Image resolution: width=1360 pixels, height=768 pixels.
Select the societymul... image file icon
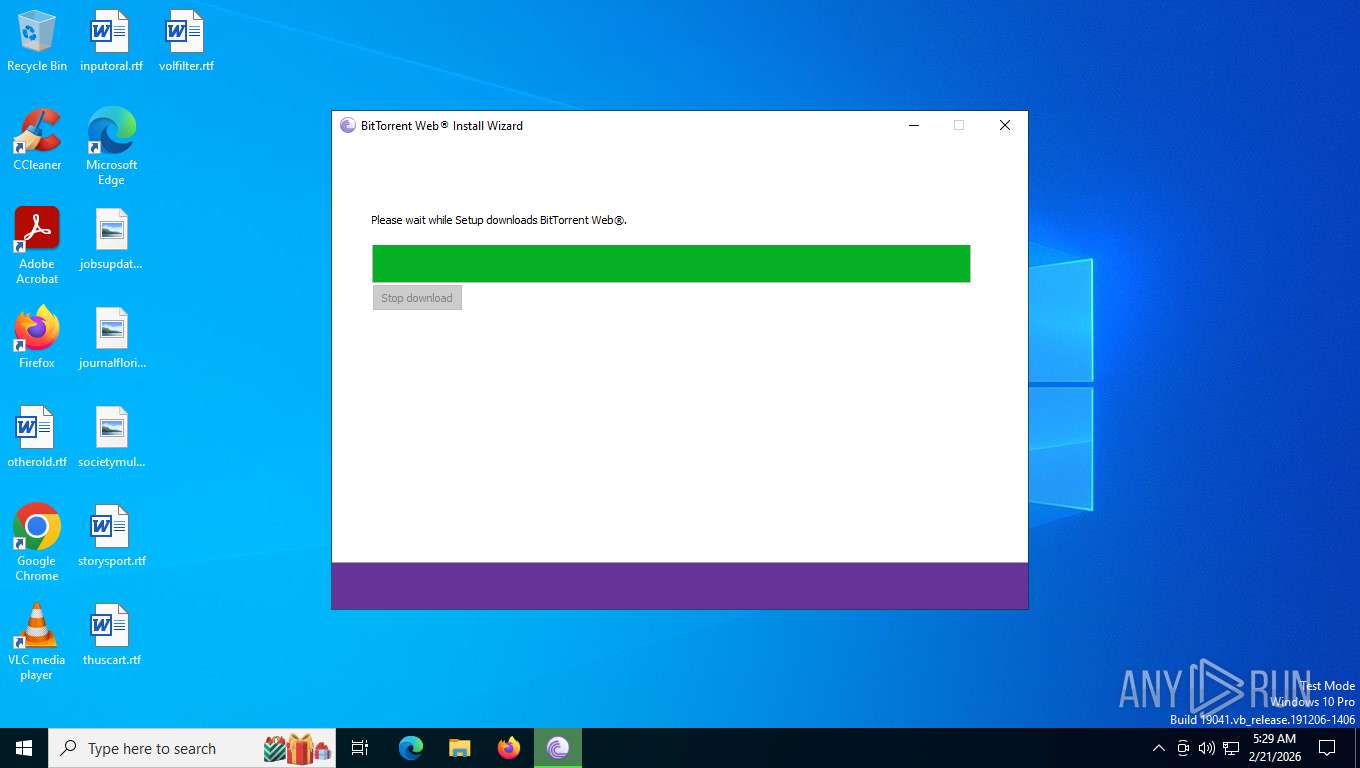point(111,437)
